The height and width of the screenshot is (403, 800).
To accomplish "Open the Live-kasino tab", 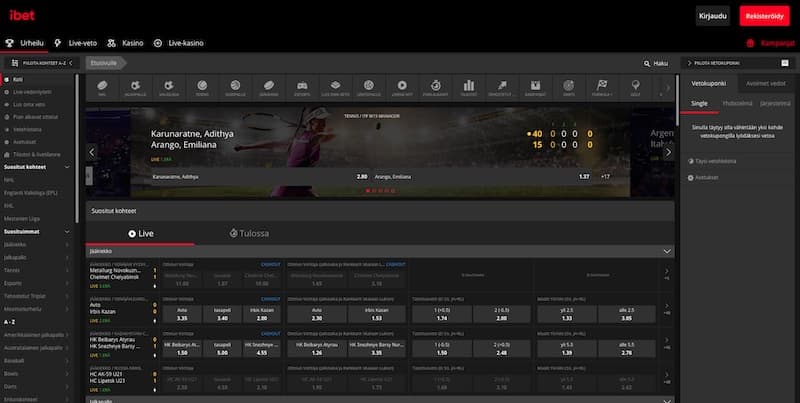I will click(x=179, y=43).
